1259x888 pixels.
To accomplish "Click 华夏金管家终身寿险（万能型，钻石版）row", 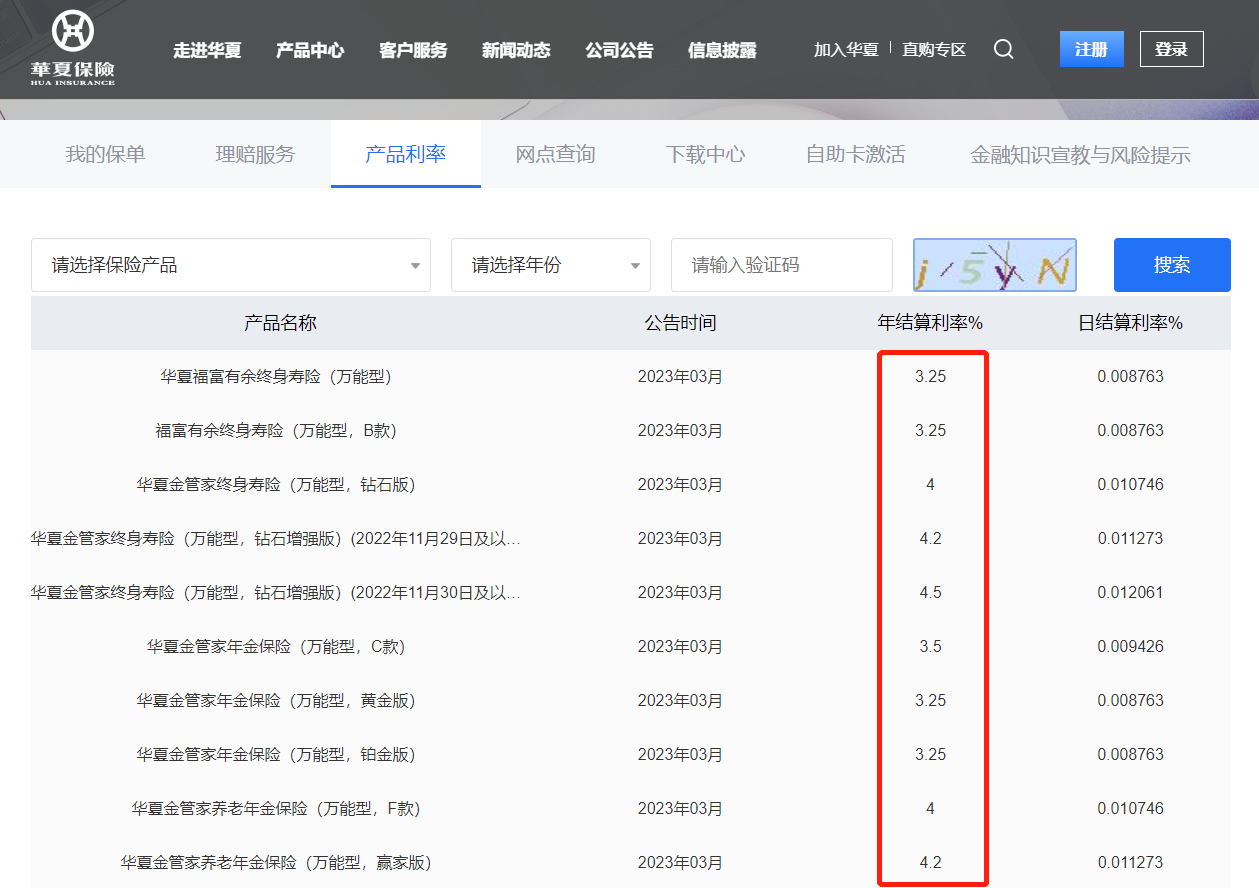I will 631,485.
